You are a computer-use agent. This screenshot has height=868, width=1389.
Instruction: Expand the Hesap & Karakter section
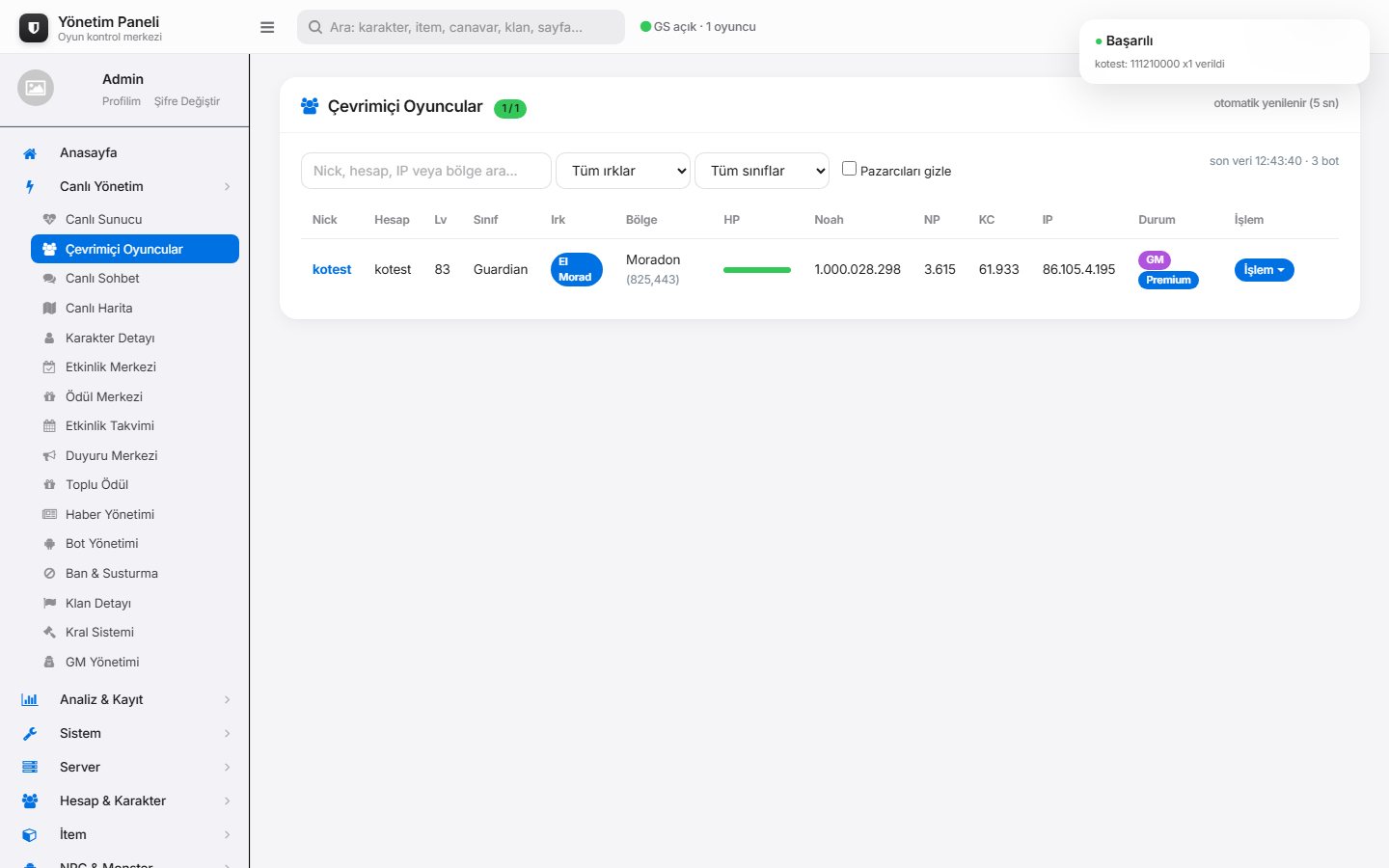(124, 801)
